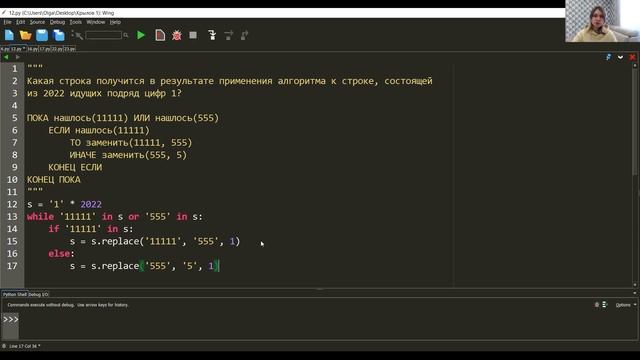Switch to the 17.py editor tab
Image resolution: width=640 pixels, height=360 pixels.
click(x=44, y=49)
